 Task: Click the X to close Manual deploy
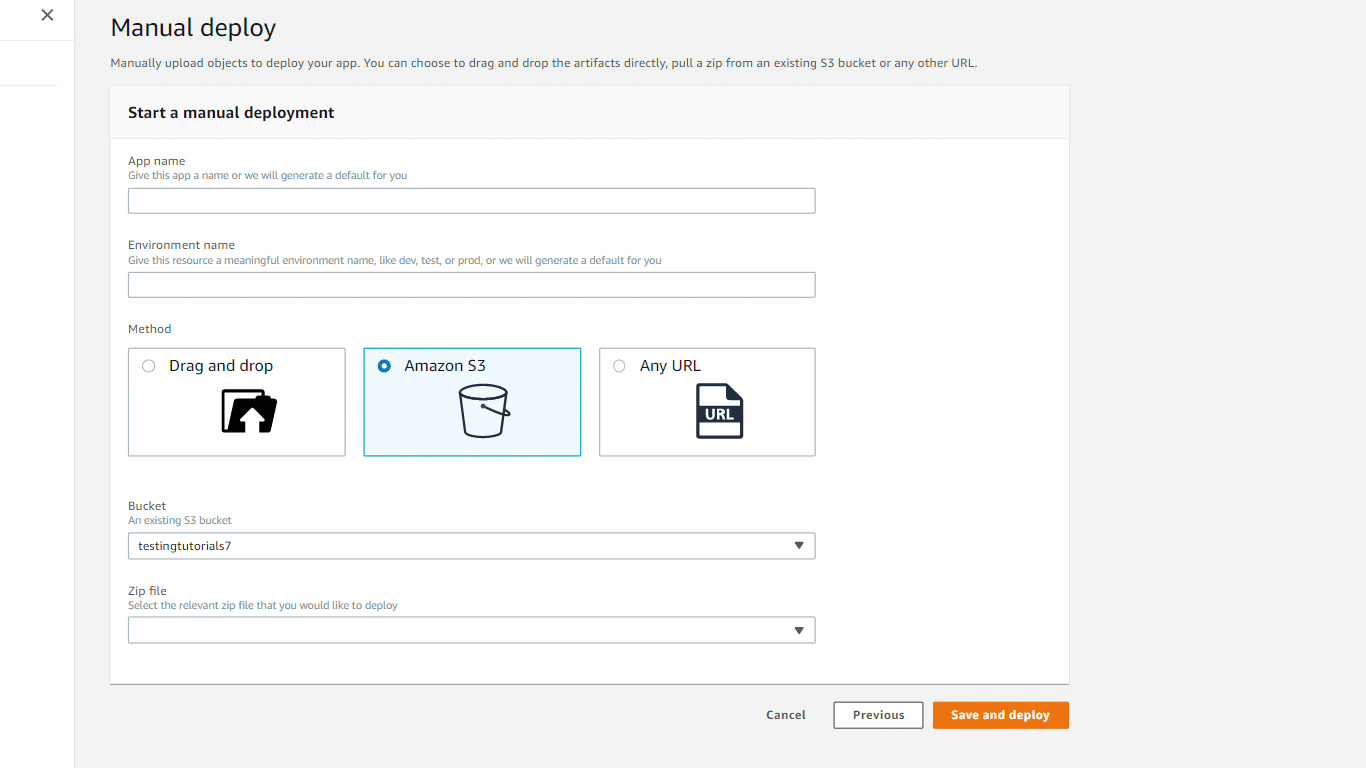click(x=47, y=15)
